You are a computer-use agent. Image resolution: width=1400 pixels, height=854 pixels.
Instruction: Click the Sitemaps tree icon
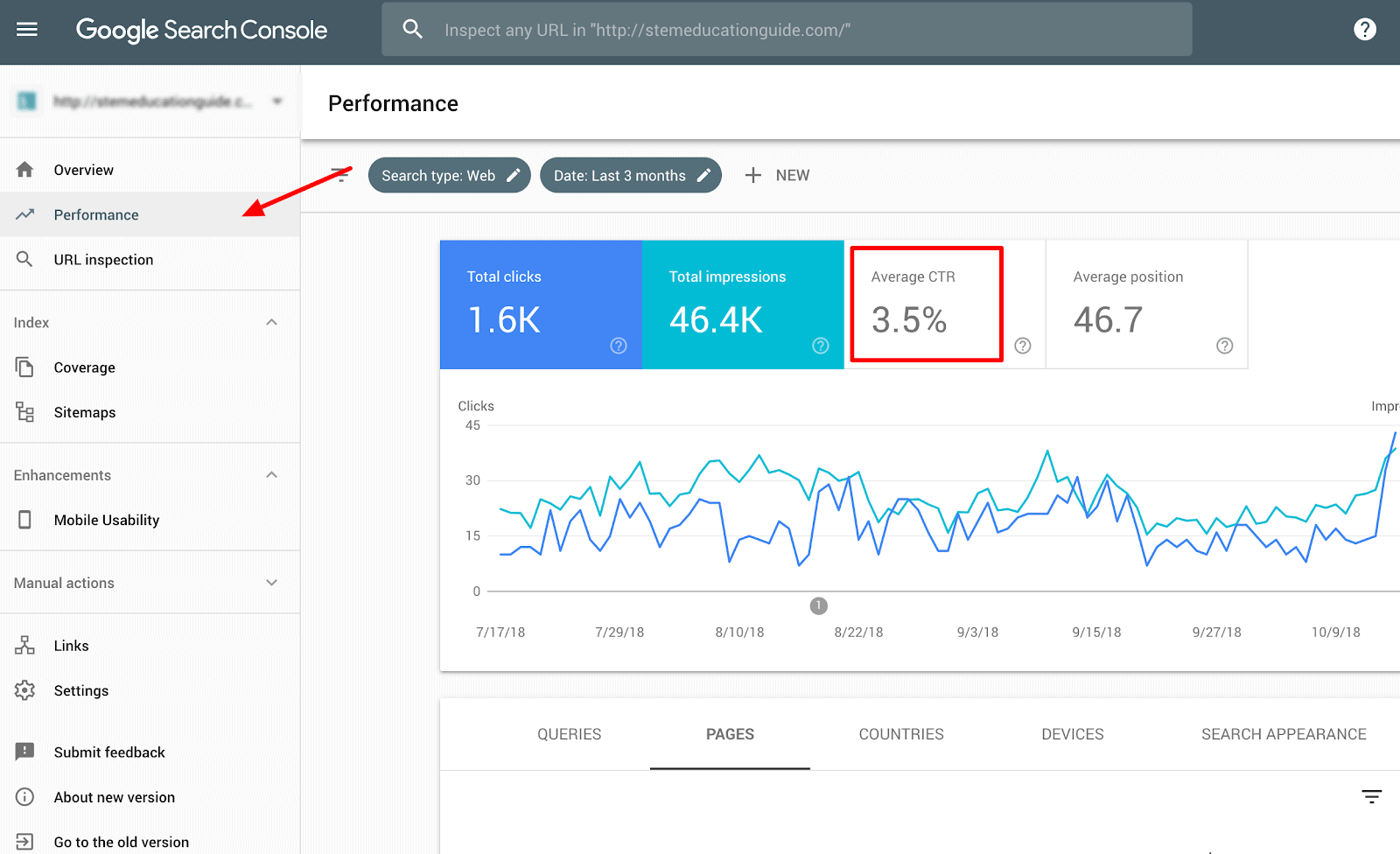tap(24, 412)
